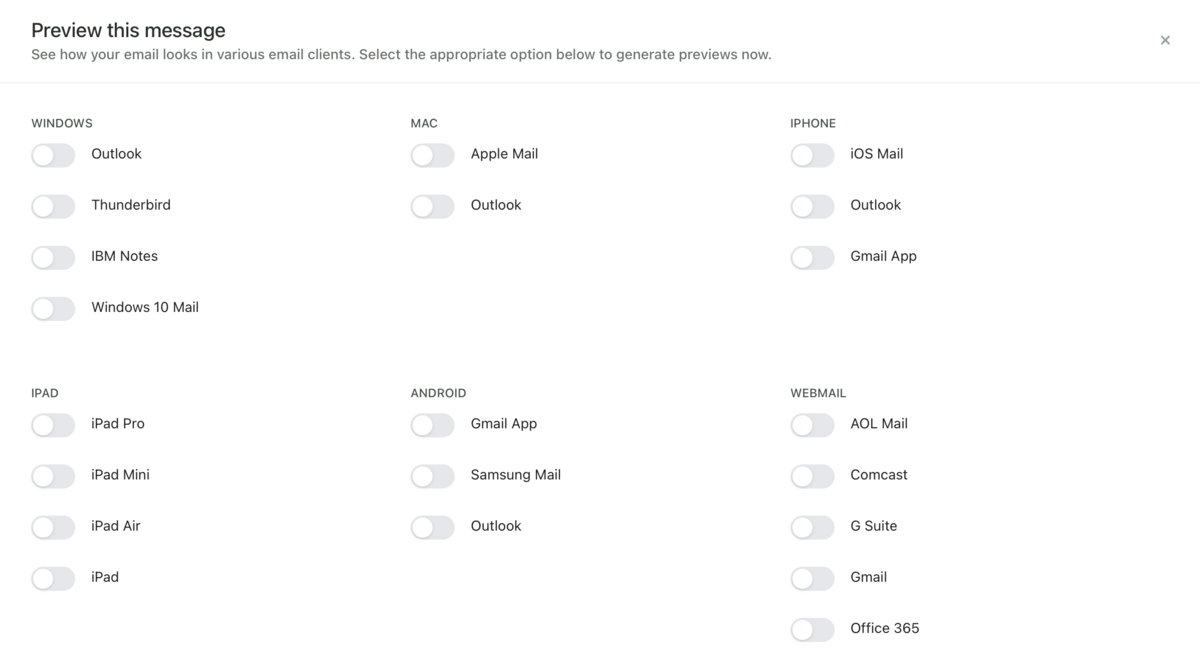Image resolution: width=1200 pixels, height=656 pixels.
Task: Enable Samsung Mail preview toggle
Action: [x=432, y=476]
